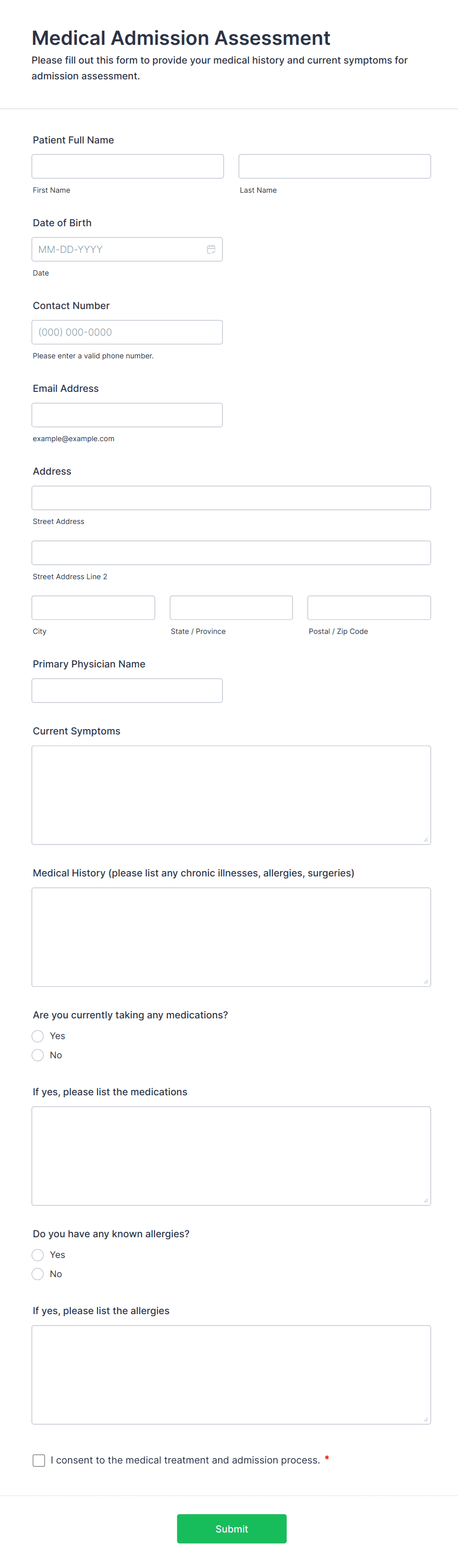This screenshot has width=458, height=1568.
Task: Click the Last Name input field
Action: [334, 166]
